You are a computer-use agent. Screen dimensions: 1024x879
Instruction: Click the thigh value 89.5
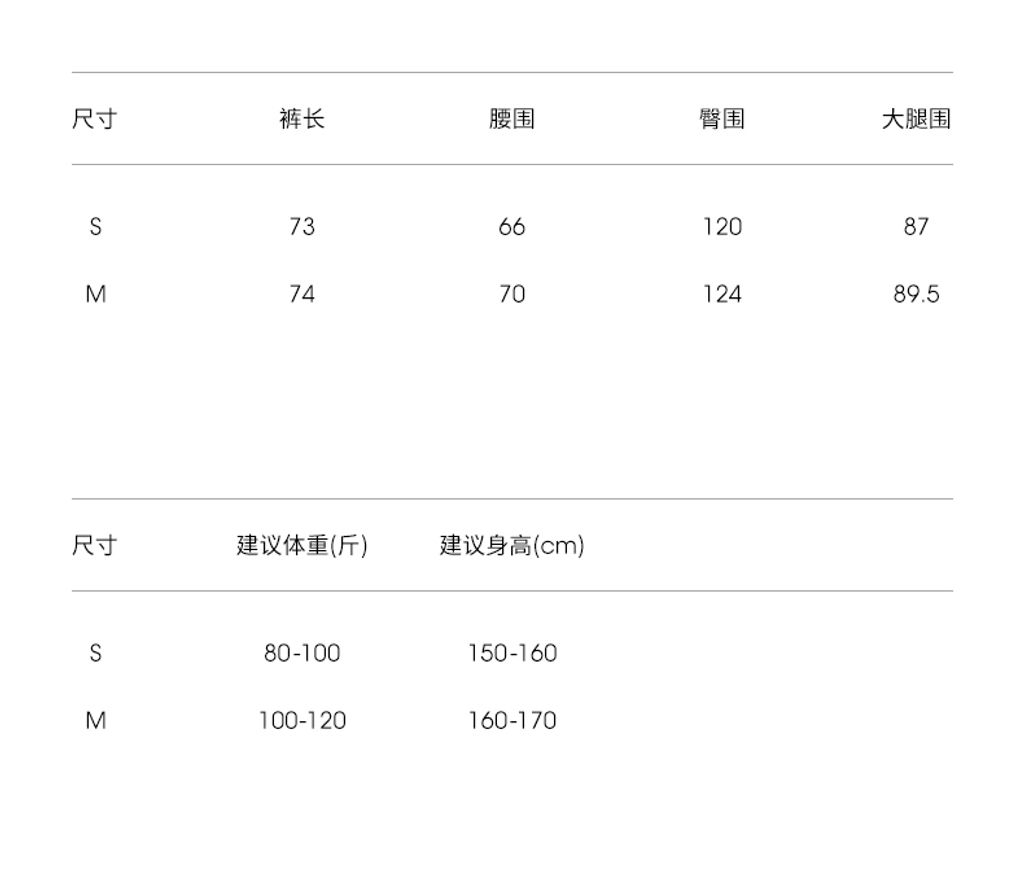click(x=916, y=294)
